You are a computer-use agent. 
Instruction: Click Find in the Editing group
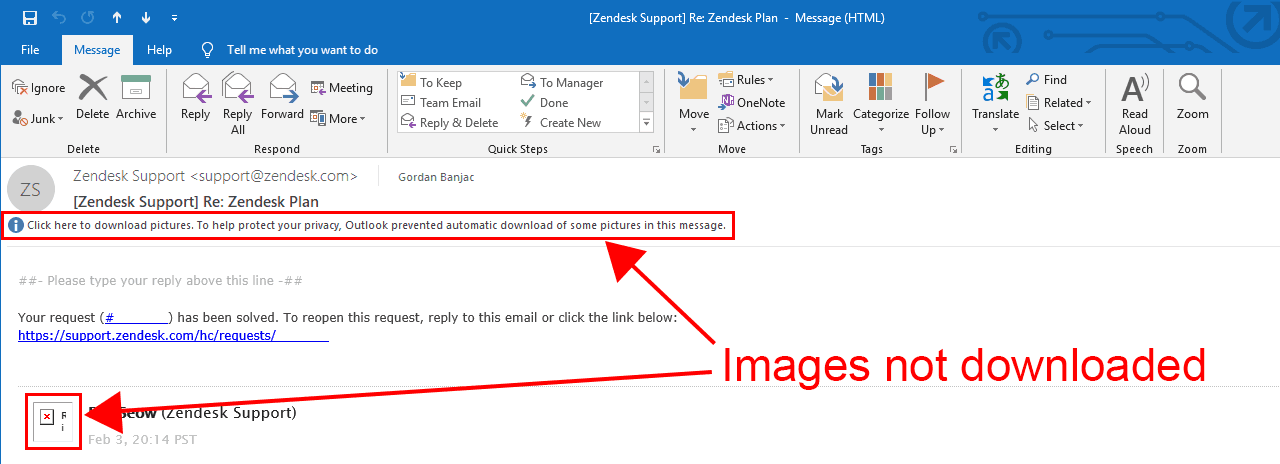click(x=1047, y=80)
